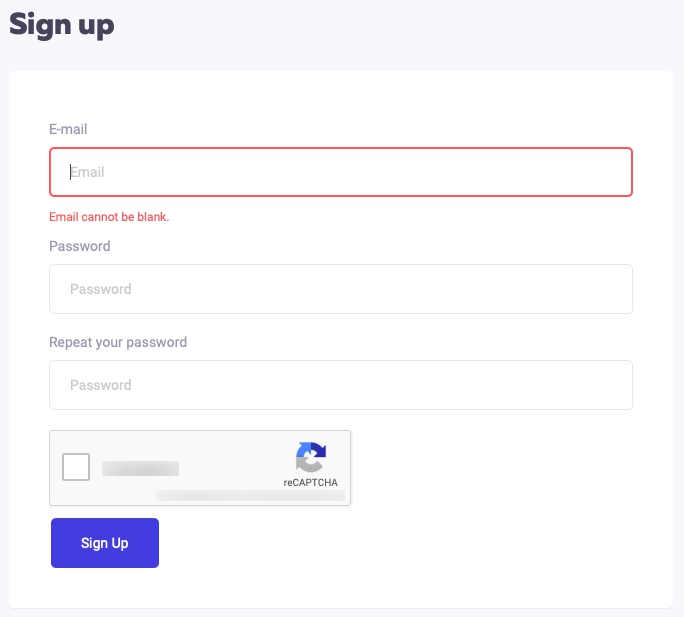Click the reCAPTCHA logo icon
The height and width of the screenshot is (617, 684).
[311, 457]
